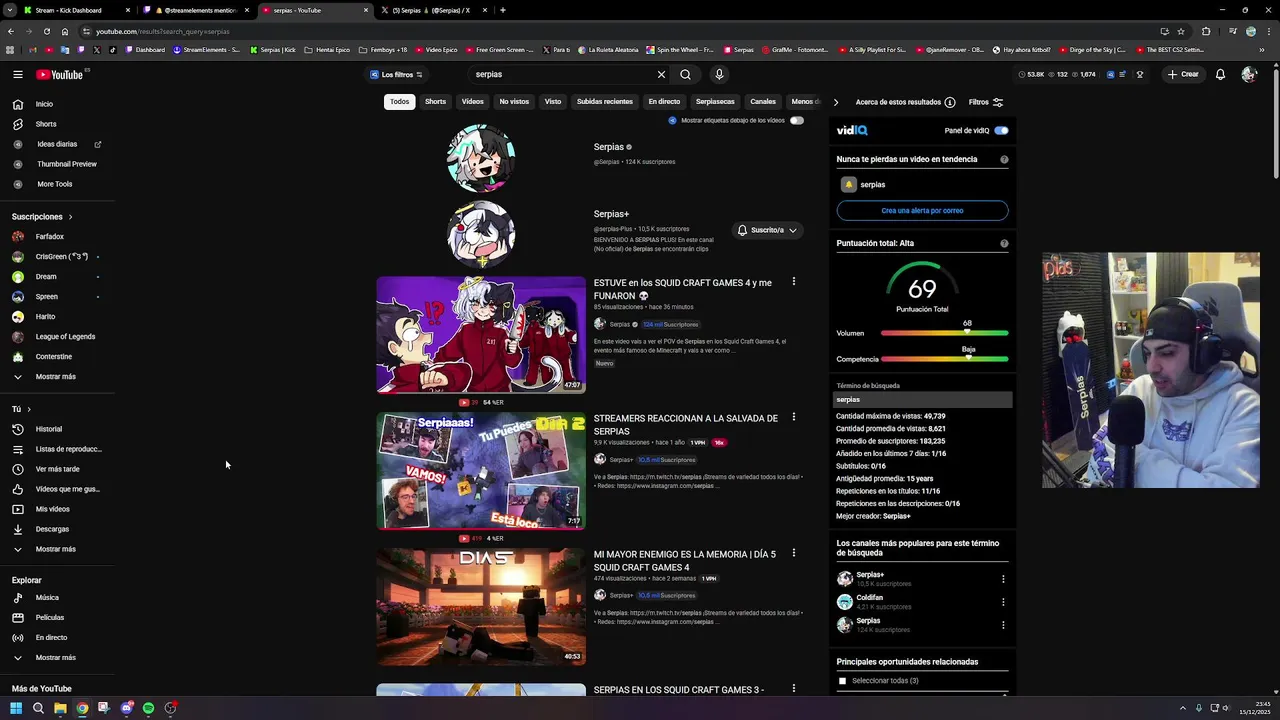Viewport: 1280px width, 720px height.
Task: Click the info icon next to Acerca de estos resultados
Action: coord(950,102)
